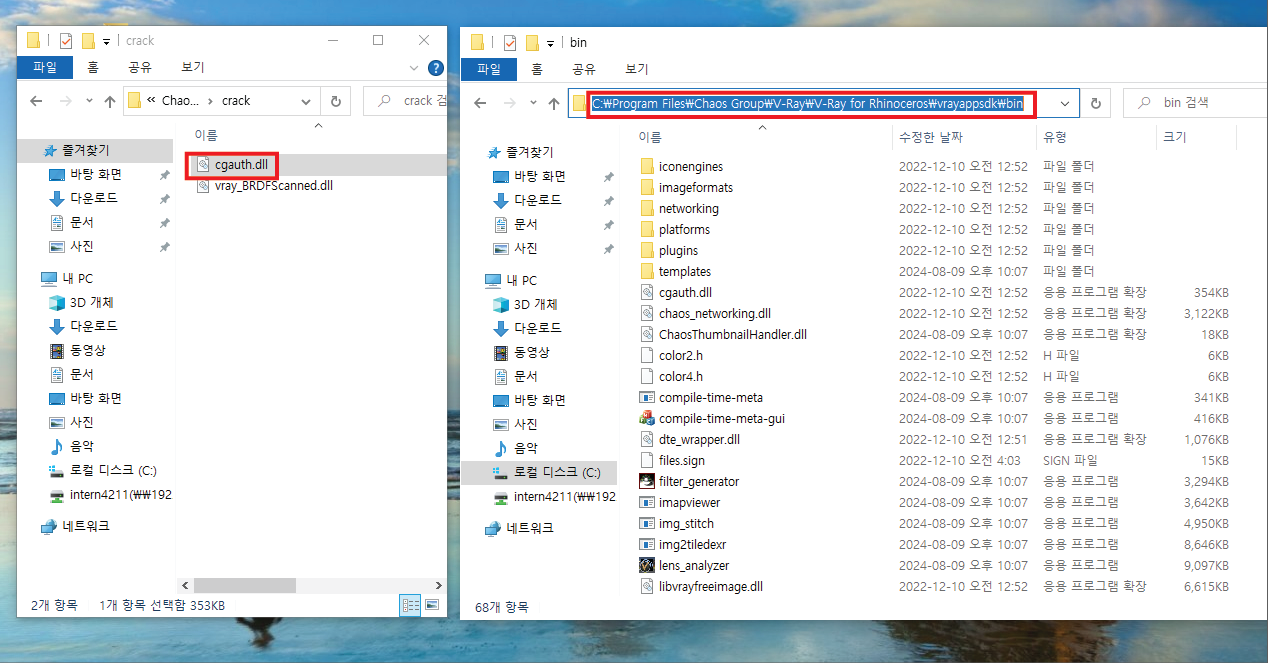Open recent locations dropdown in bin window
The width and height of the screenshot is (1268, 663).
(535, 103)
